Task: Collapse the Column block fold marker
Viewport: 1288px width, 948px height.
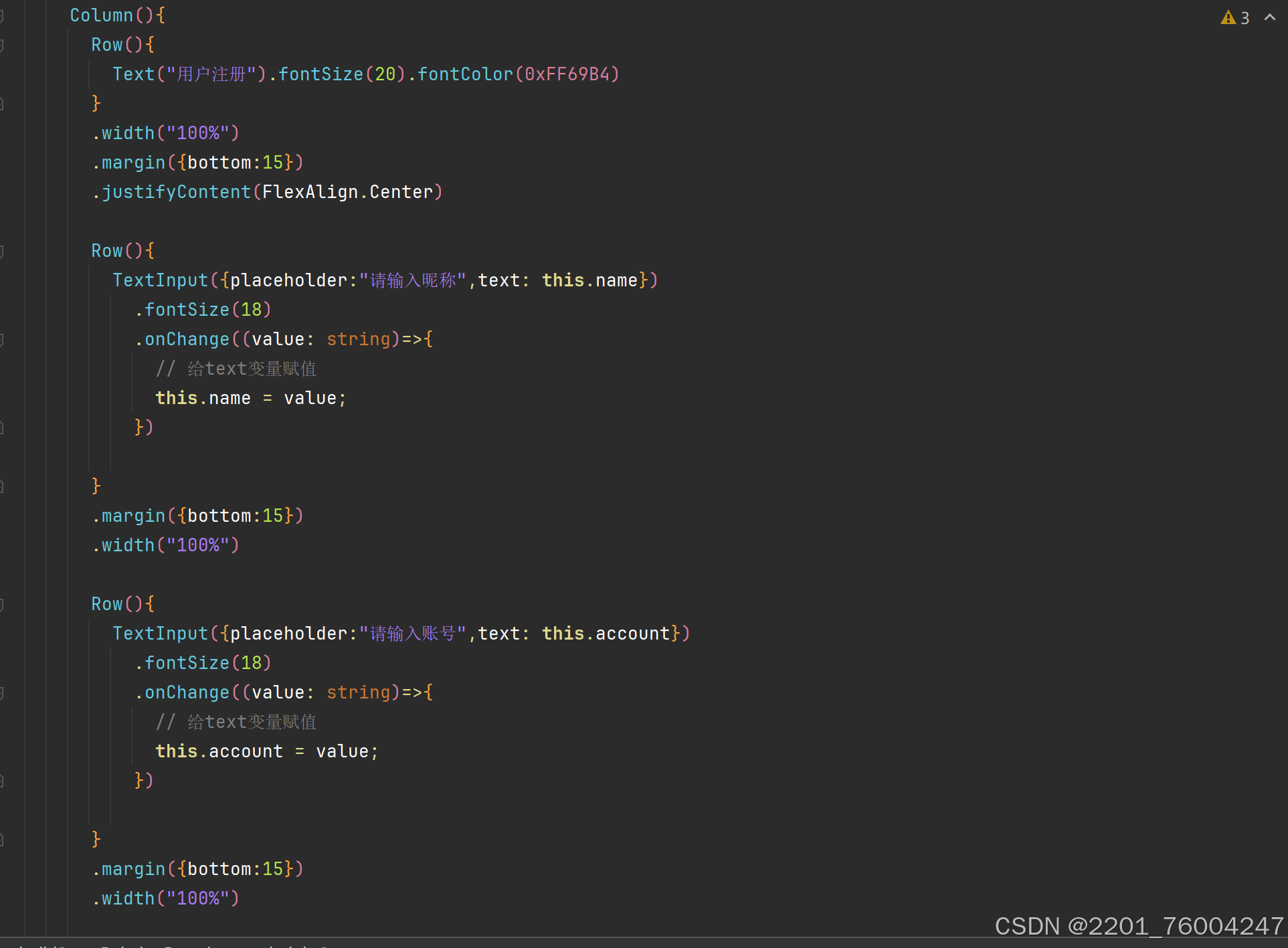Action: (2, 15)
